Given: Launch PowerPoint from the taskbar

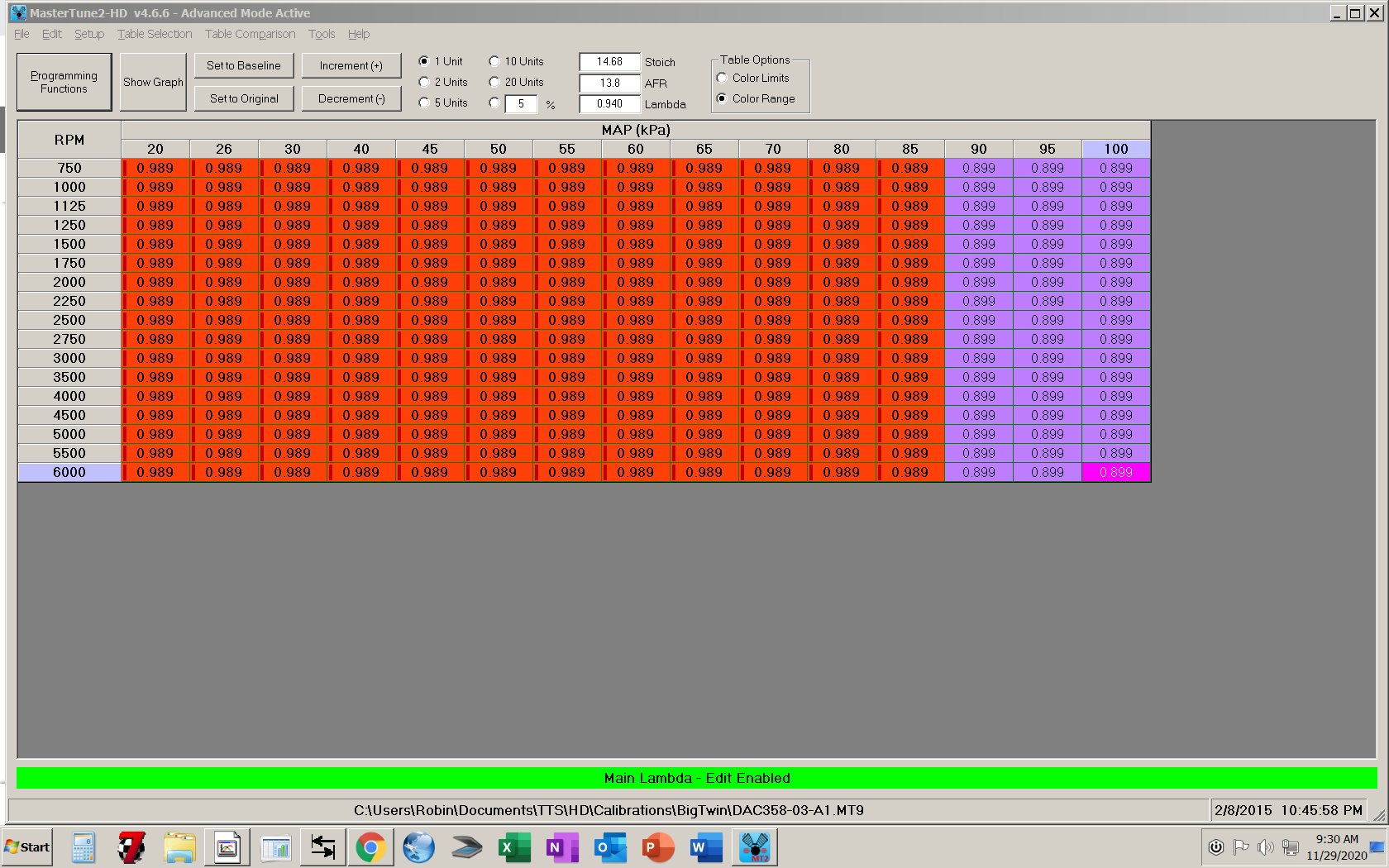Looking at the screenshot, I should [658, 847].
